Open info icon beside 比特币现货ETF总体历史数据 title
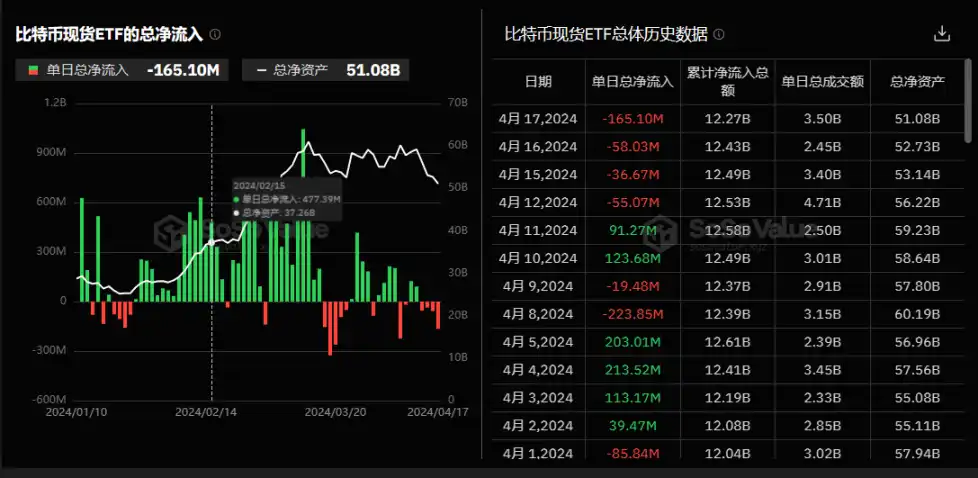The width and height of the screenshot is (978, 478). pyautogui.click(x=719, y=35)
